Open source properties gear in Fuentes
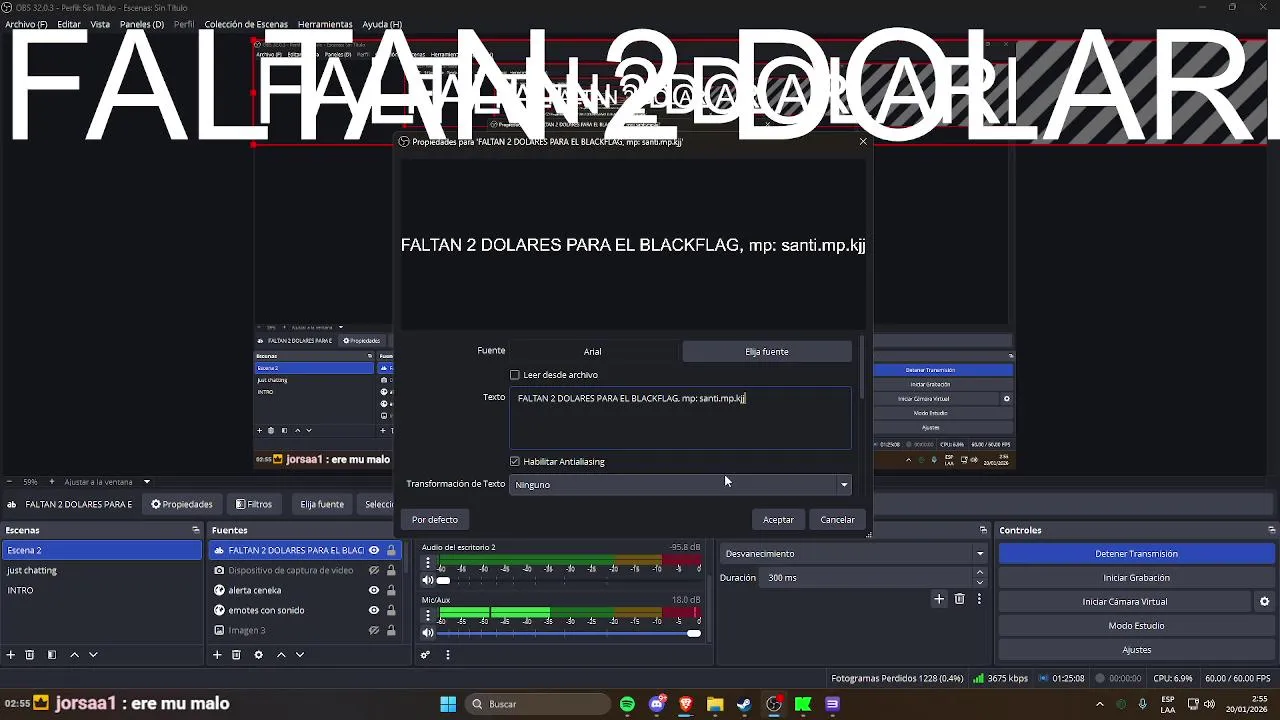Screen dimensions: 1280x720 [258, 655]
